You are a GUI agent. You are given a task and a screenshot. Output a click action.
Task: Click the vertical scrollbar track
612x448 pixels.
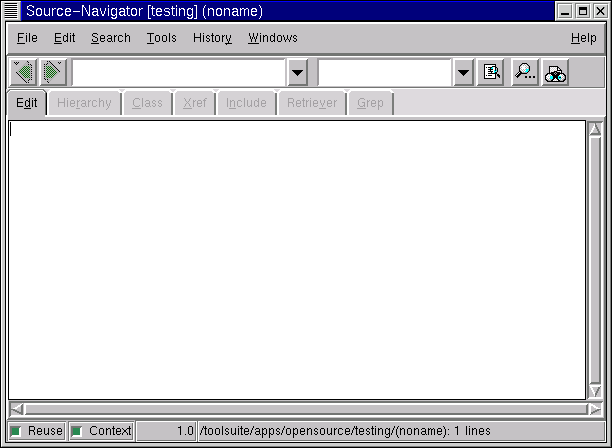595,260
